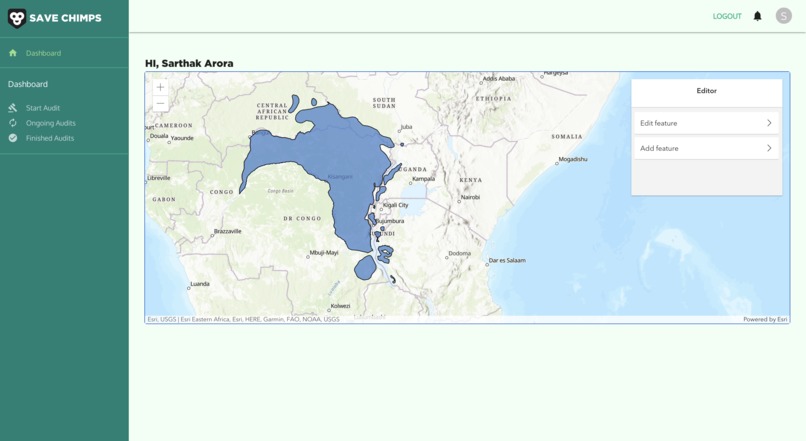This screenshot has width=806, height=441.
Task: Open the Dashboard link in sidebar top
Action: [43, 53]
